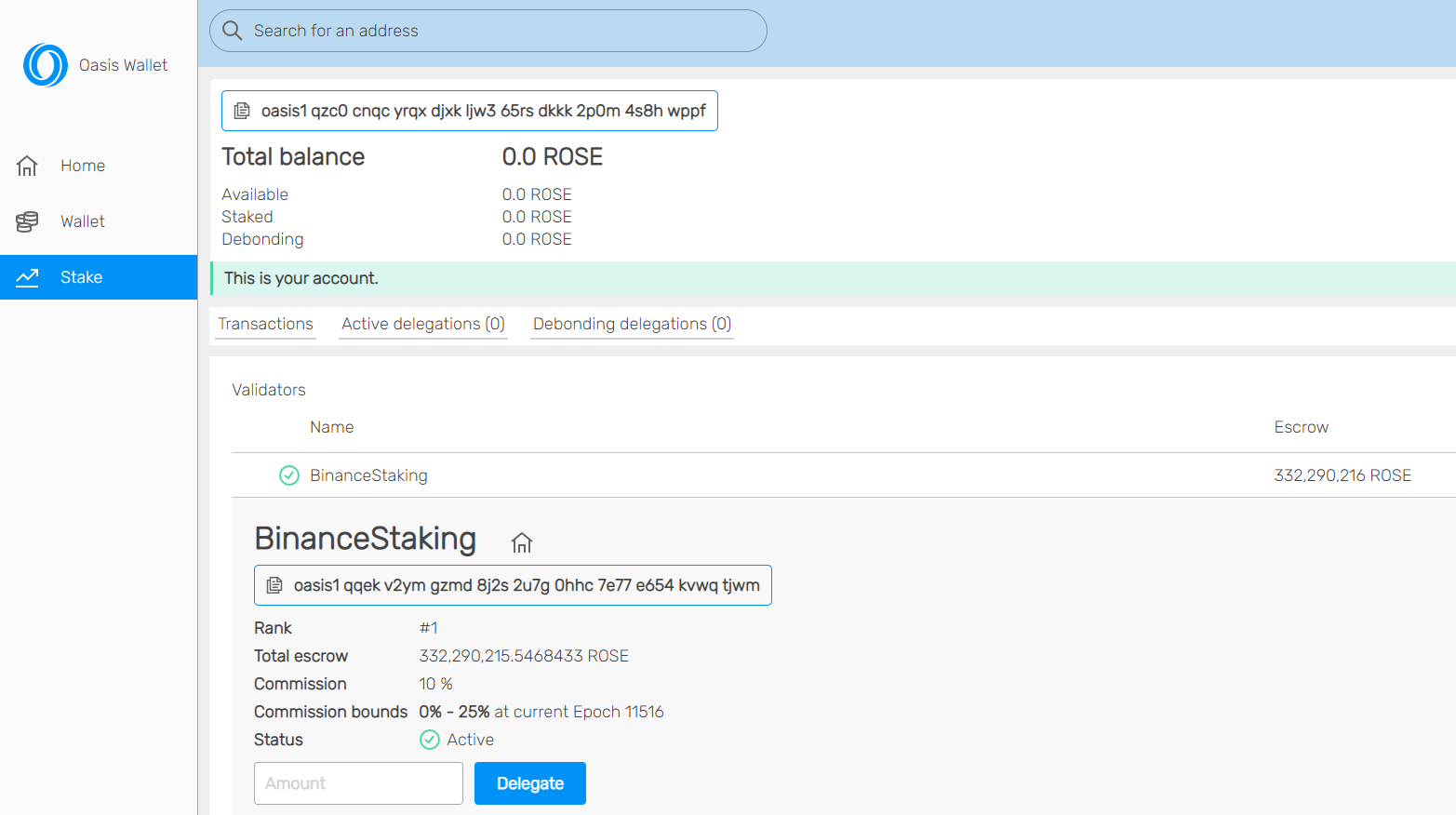Click the Home house icon in sidebar
This screenshot has width=1456, height=815.
click(27, 166)
